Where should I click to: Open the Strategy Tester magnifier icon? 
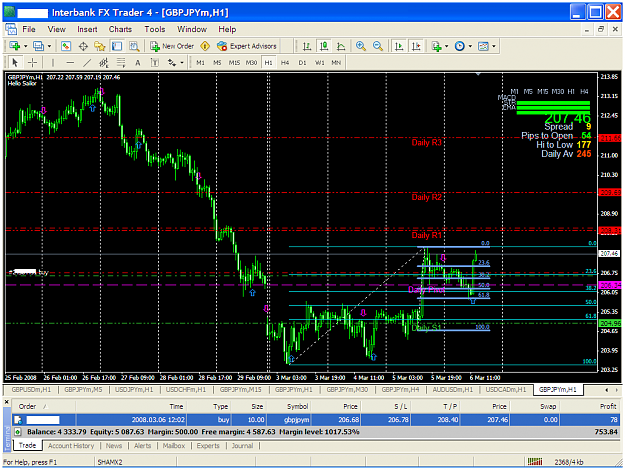tap(134, 46)
